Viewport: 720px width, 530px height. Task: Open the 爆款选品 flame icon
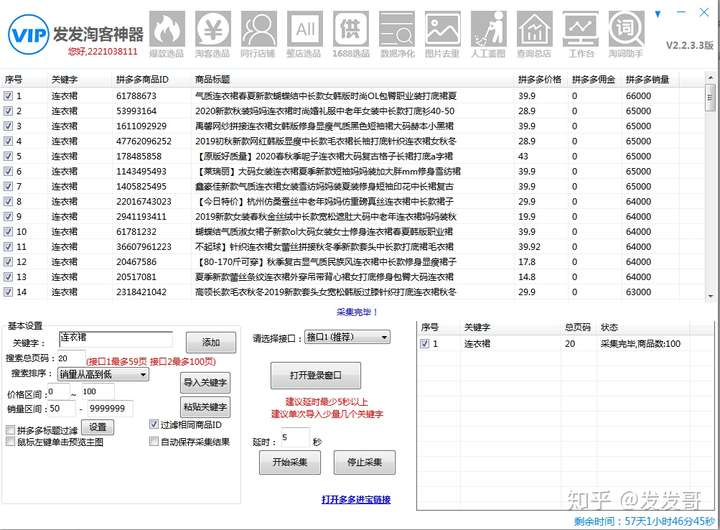point(167,29)
